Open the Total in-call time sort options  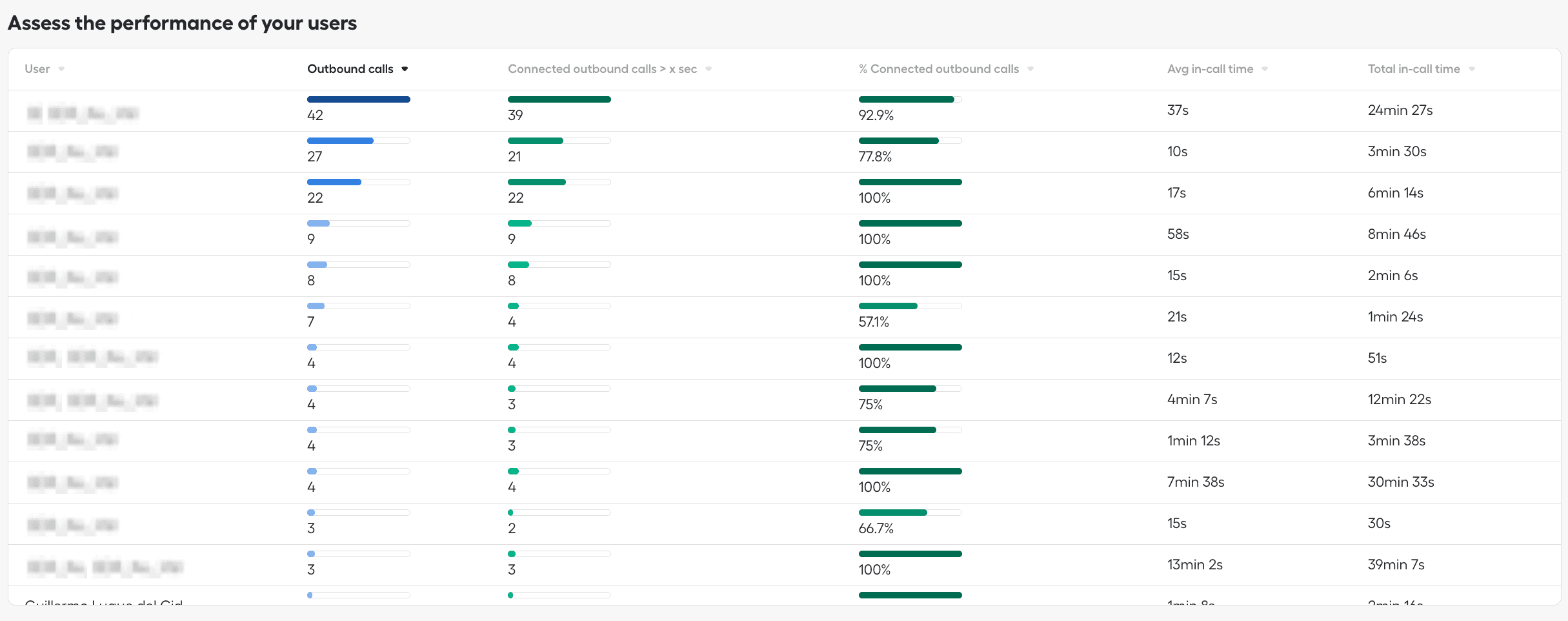coord(1472,68)
